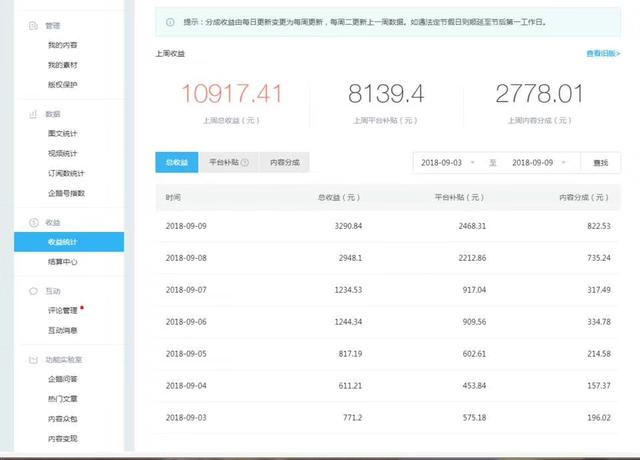The width and height of the screenshot is (640, 460).
Task: Click the 功能实验室 section icon
Action: pyautogui.click(x=33, y=359)
